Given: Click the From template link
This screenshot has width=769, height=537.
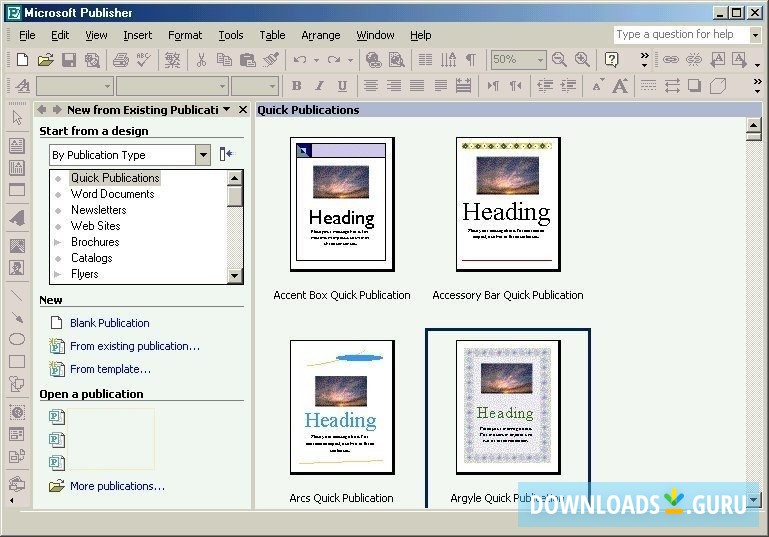Looking at the screenshot, I should coord(110,369).
